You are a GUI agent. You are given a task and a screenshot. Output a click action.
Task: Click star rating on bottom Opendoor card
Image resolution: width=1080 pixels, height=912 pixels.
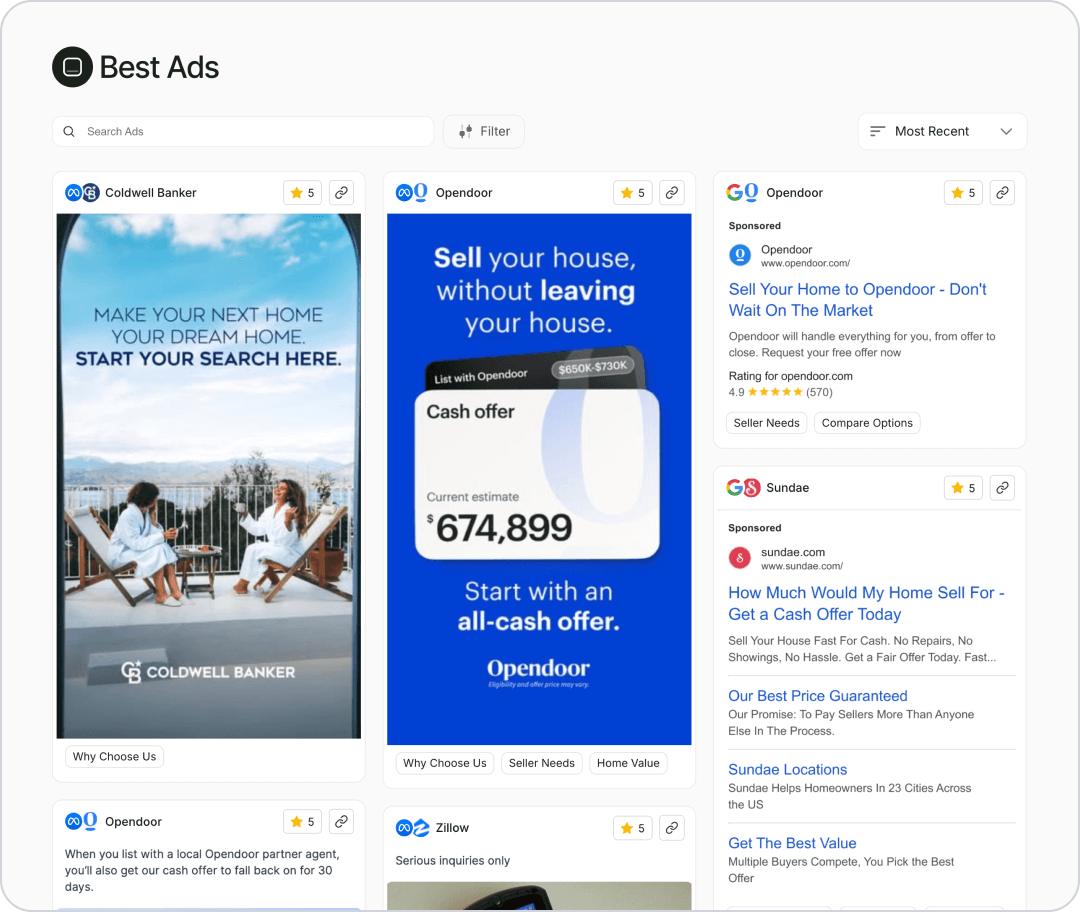tap(302, 822)
